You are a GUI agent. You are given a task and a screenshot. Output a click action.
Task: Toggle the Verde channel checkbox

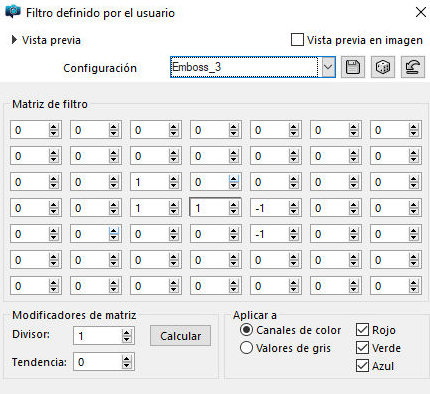click(362, 348)
